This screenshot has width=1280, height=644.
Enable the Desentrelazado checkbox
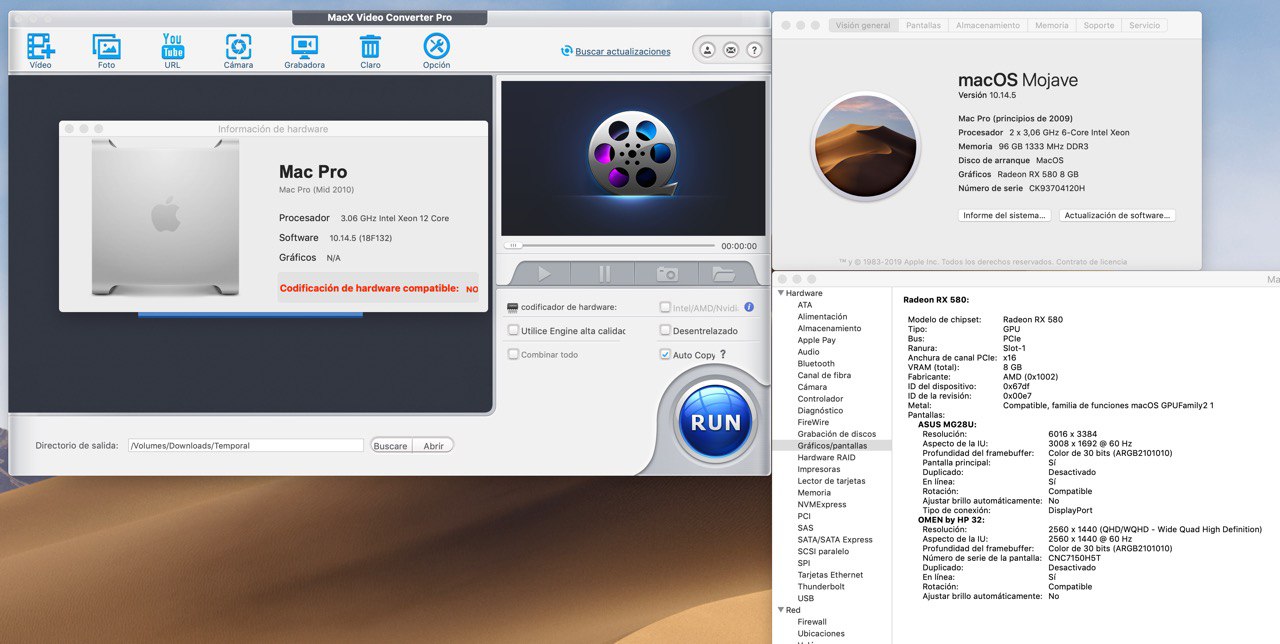click(x=665, y=330)
